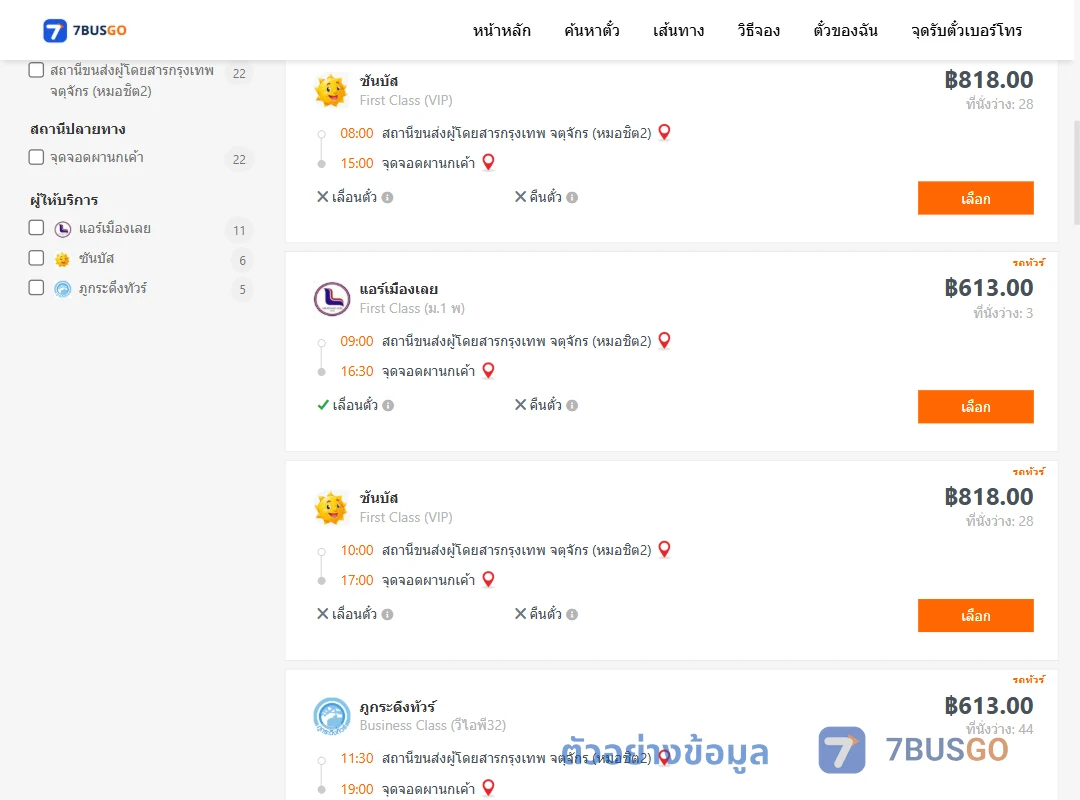Click the คืนตั๋ว info icon on the 08:00 trip
The width and height of the screenshot is (1080, 800).
click(x=572, y=198)
